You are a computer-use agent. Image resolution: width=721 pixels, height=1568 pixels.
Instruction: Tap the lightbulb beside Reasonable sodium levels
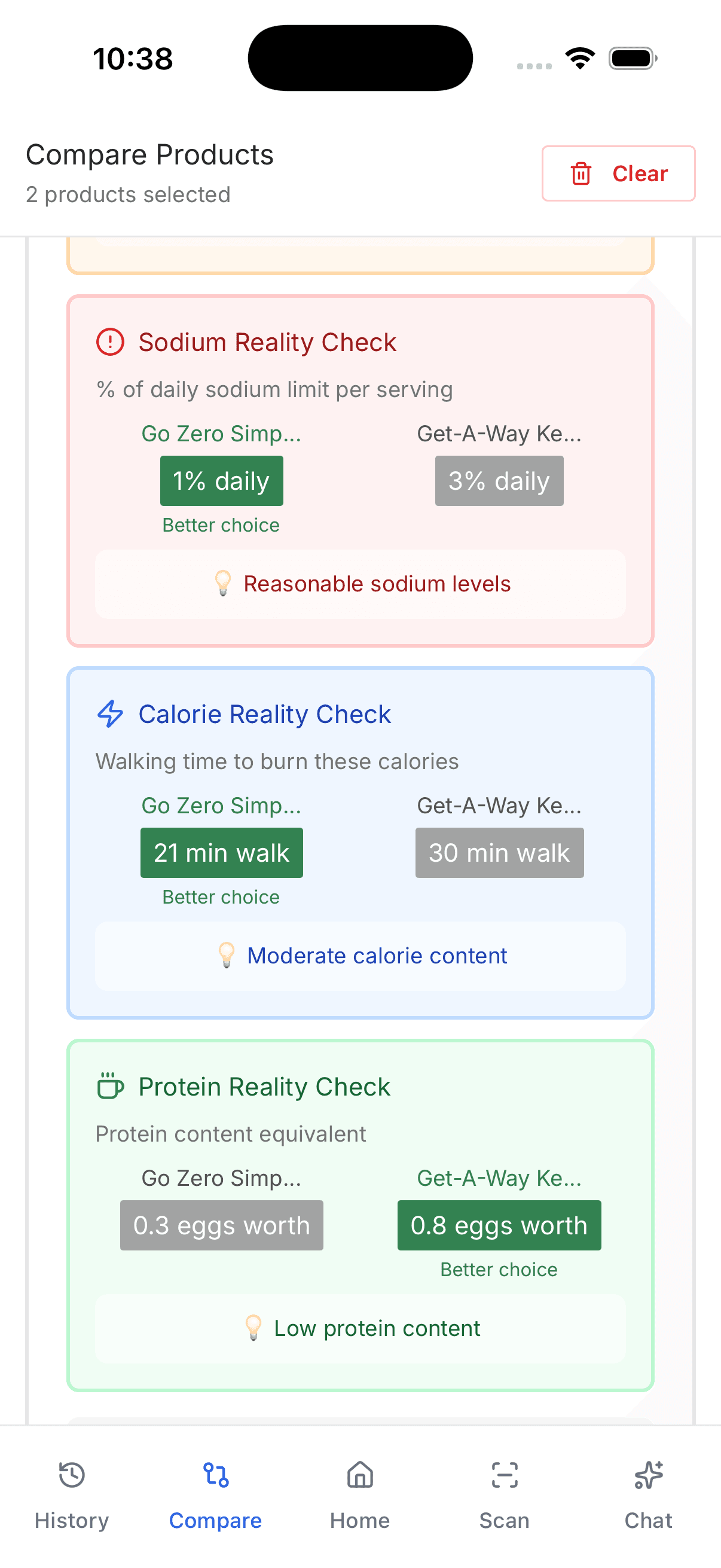tap(224, 583)
